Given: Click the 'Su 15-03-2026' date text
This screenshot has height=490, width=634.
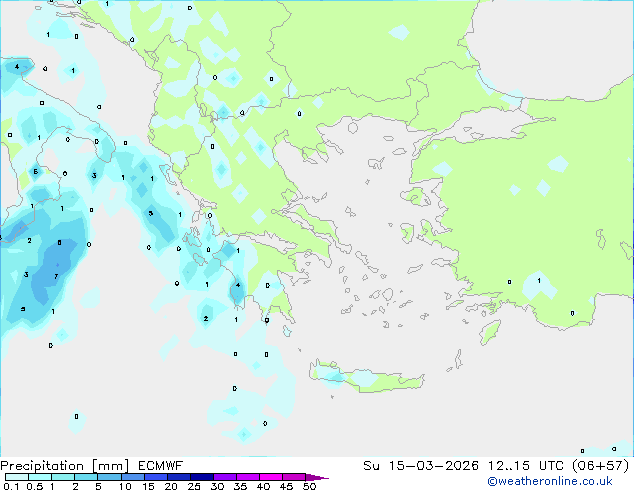Looking at the screenshot, I should 421,466.
